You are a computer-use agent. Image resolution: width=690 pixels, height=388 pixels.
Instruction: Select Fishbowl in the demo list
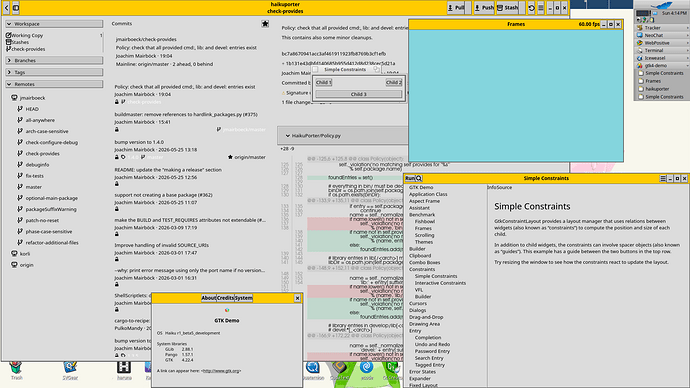click(425, 222)
